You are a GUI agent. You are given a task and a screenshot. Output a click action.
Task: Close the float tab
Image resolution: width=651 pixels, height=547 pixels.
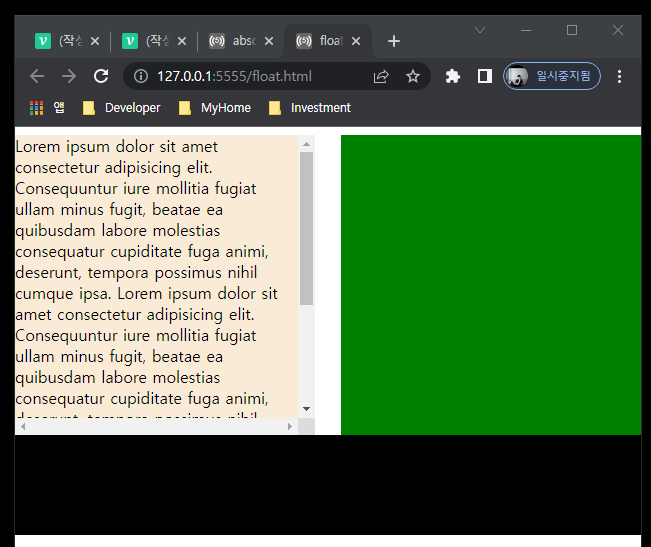pyautogui.click(x=356, y=41)
